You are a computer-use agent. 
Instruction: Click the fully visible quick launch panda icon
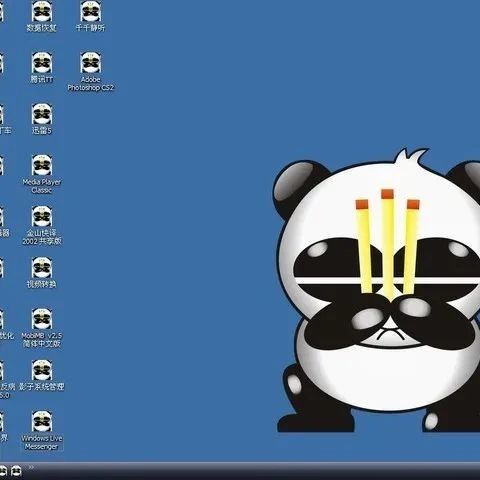[16, 471]
